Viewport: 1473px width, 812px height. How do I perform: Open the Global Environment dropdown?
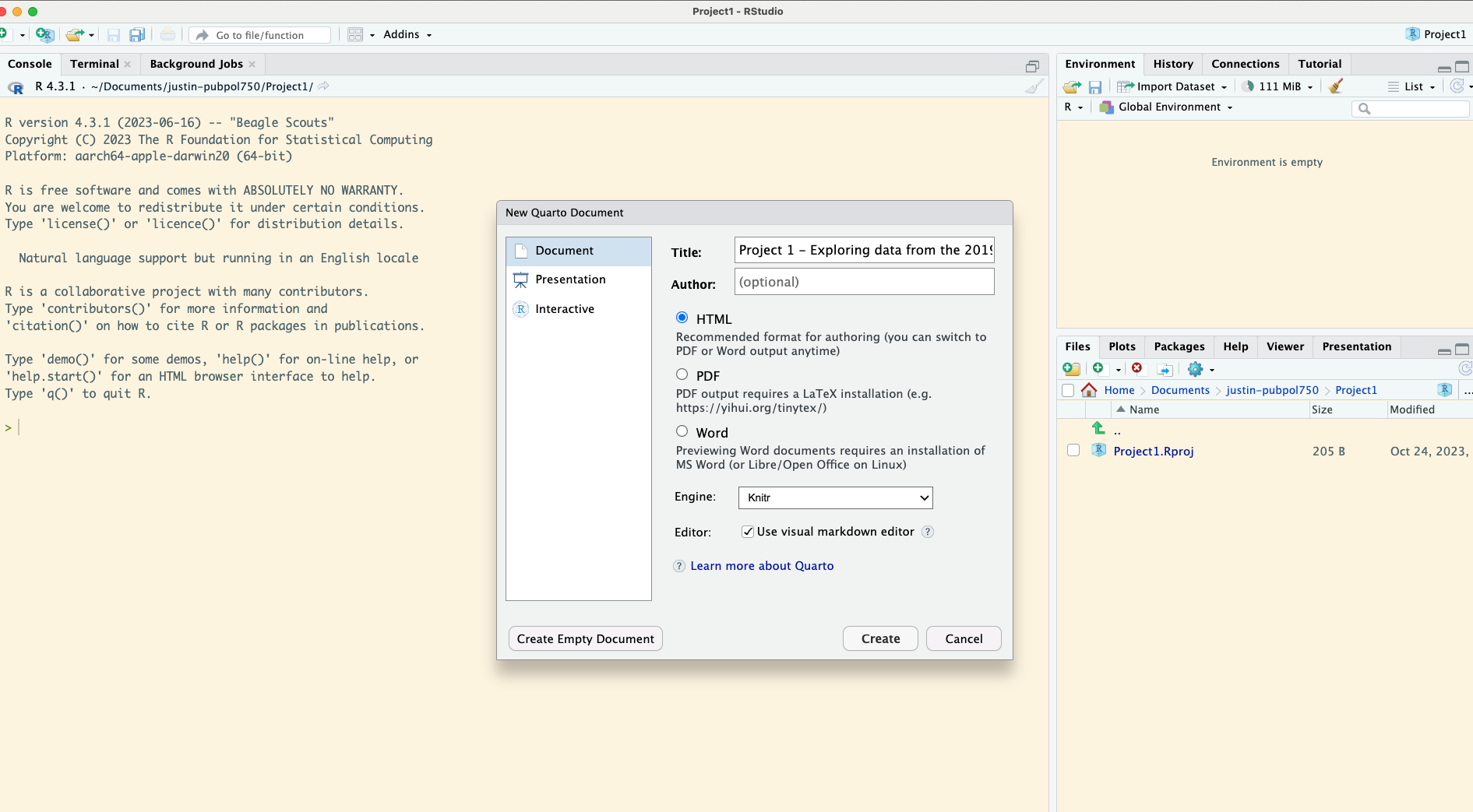[1166, 107]
